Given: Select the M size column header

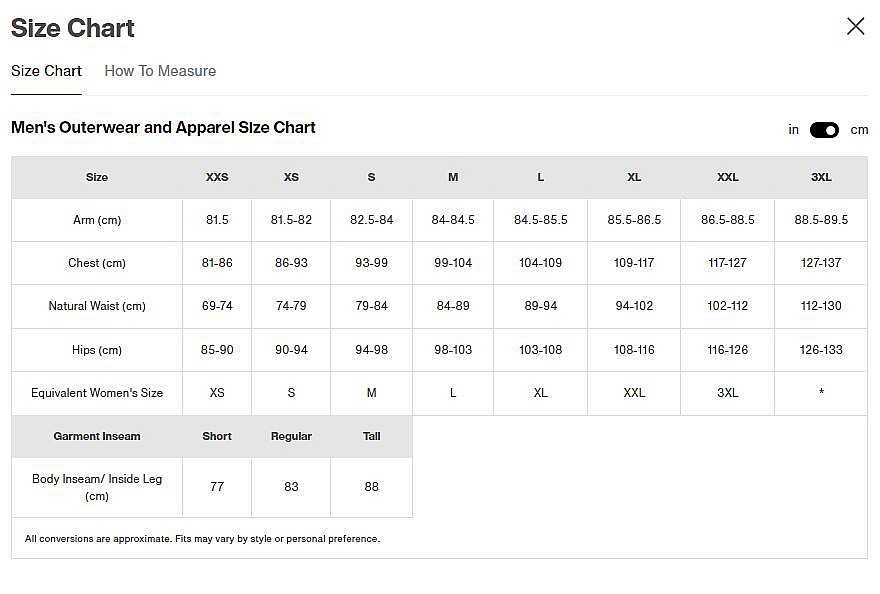Looking at the screenshot, I should pos(453,177).
